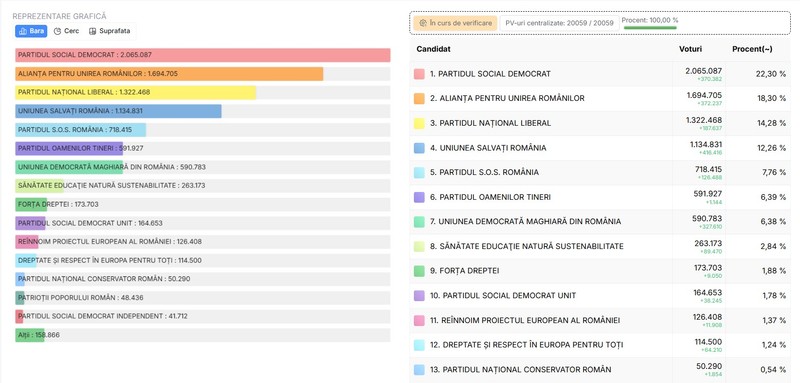Select table row 4. Uniunea Salvați România
The height and width of the screenshot is (383, 800).
pos(600,148)
